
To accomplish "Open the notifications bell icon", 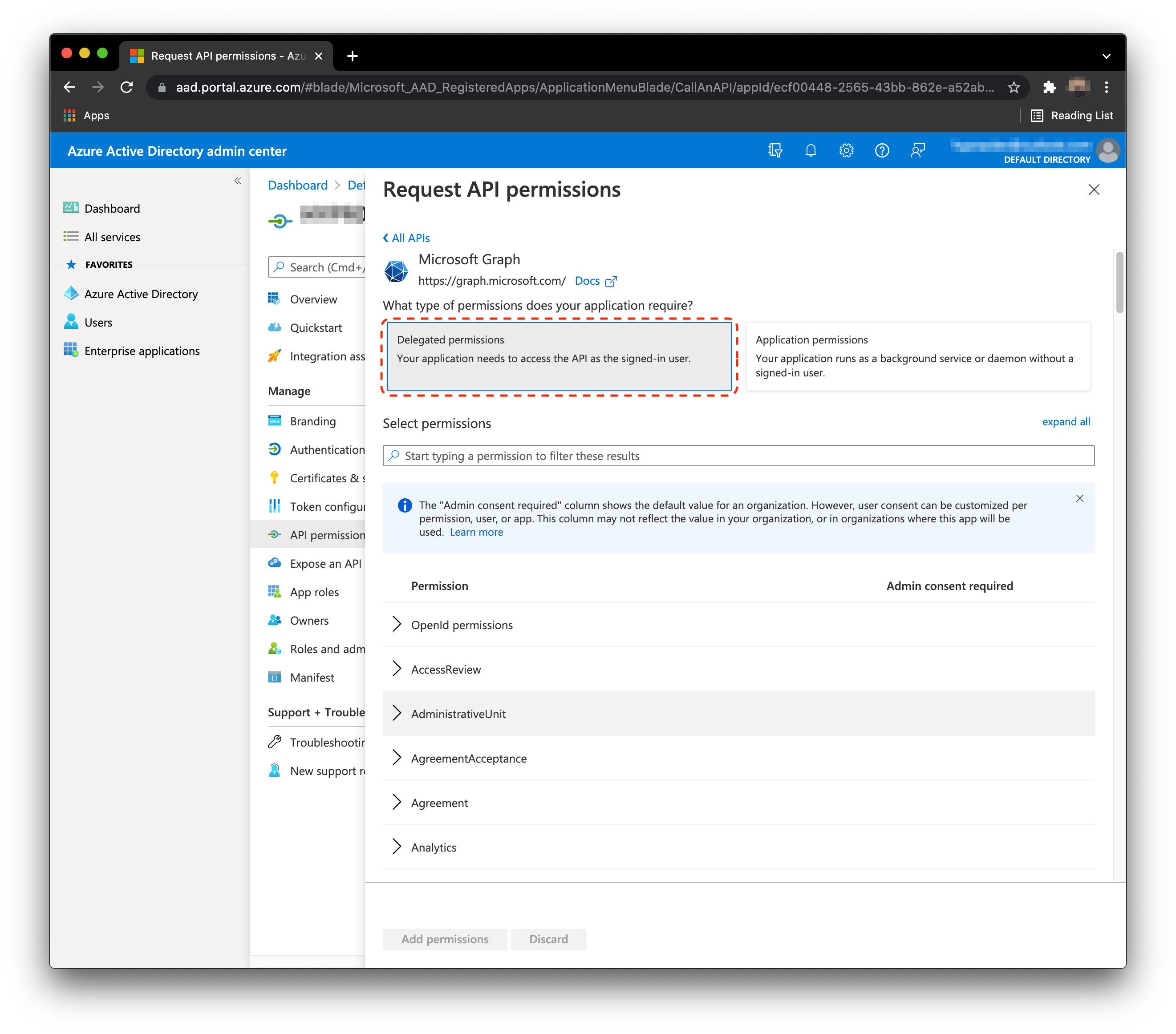I will click(x=811, y=151).
